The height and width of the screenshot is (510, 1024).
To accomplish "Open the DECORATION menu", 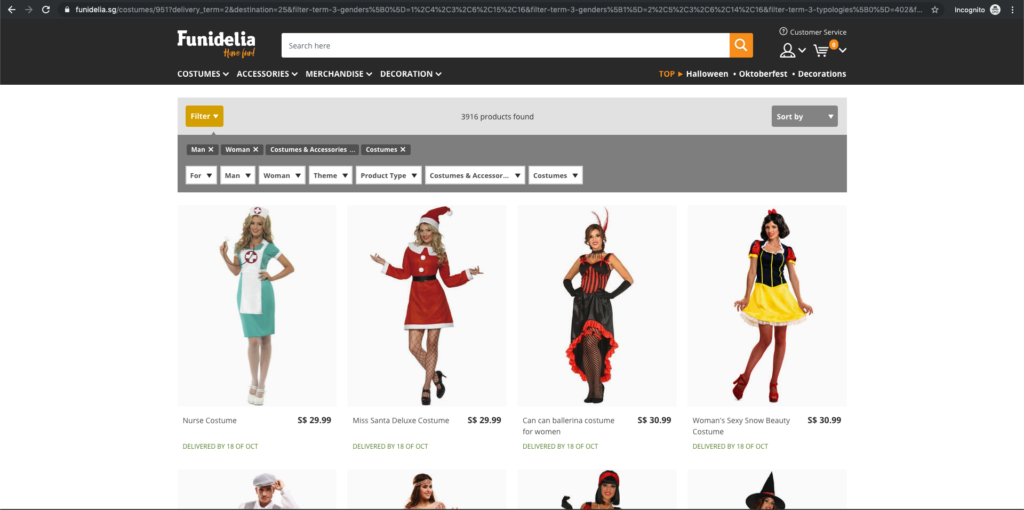I will 411,74.
